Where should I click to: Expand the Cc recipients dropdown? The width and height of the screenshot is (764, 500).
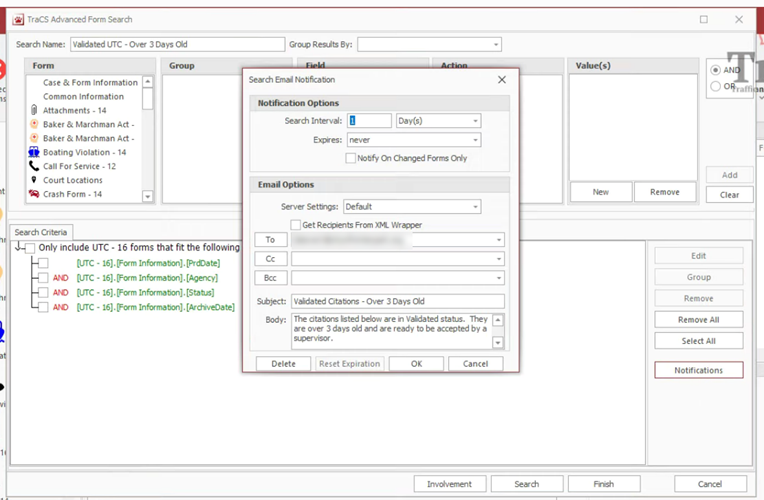(498, 259)
